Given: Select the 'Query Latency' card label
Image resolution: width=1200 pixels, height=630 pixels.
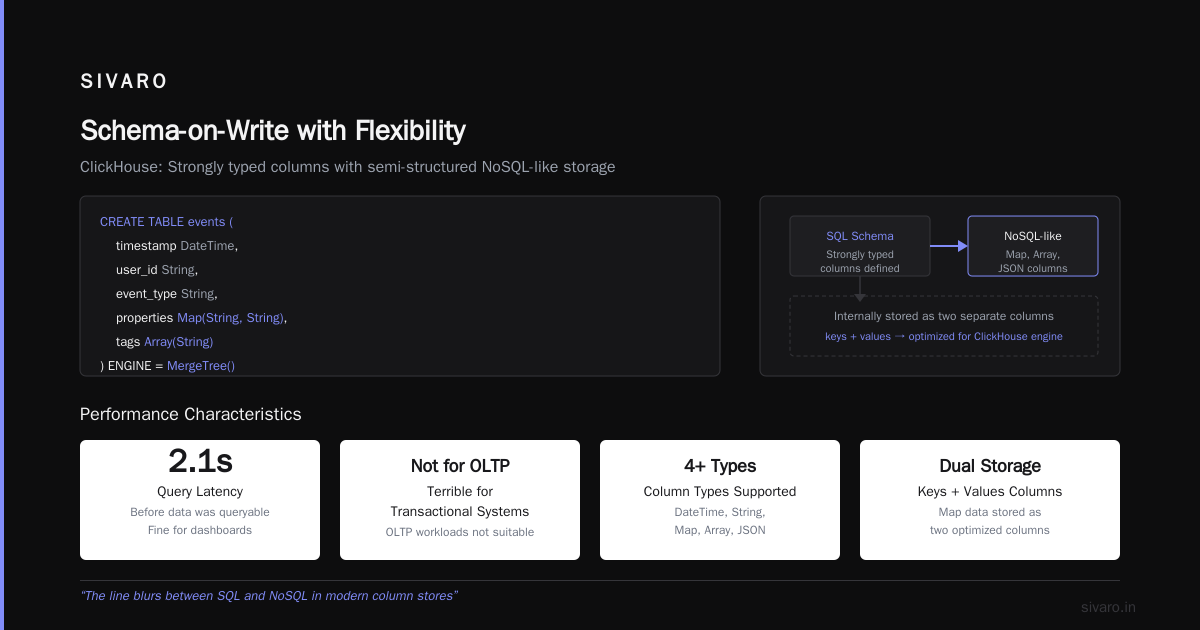Looking at the screenshot, I should click(x=200, y=492).
